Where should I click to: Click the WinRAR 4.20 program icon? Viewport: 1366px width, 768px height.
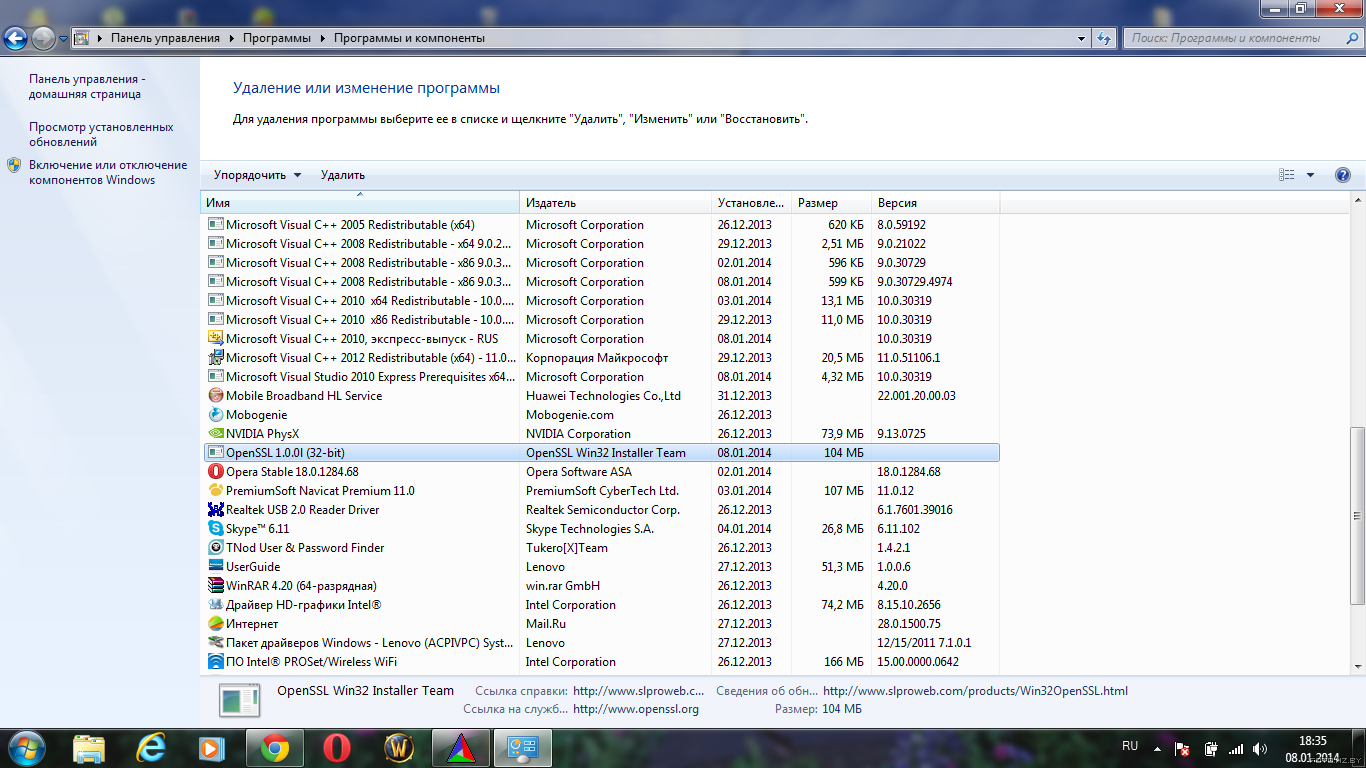point(215,585)
